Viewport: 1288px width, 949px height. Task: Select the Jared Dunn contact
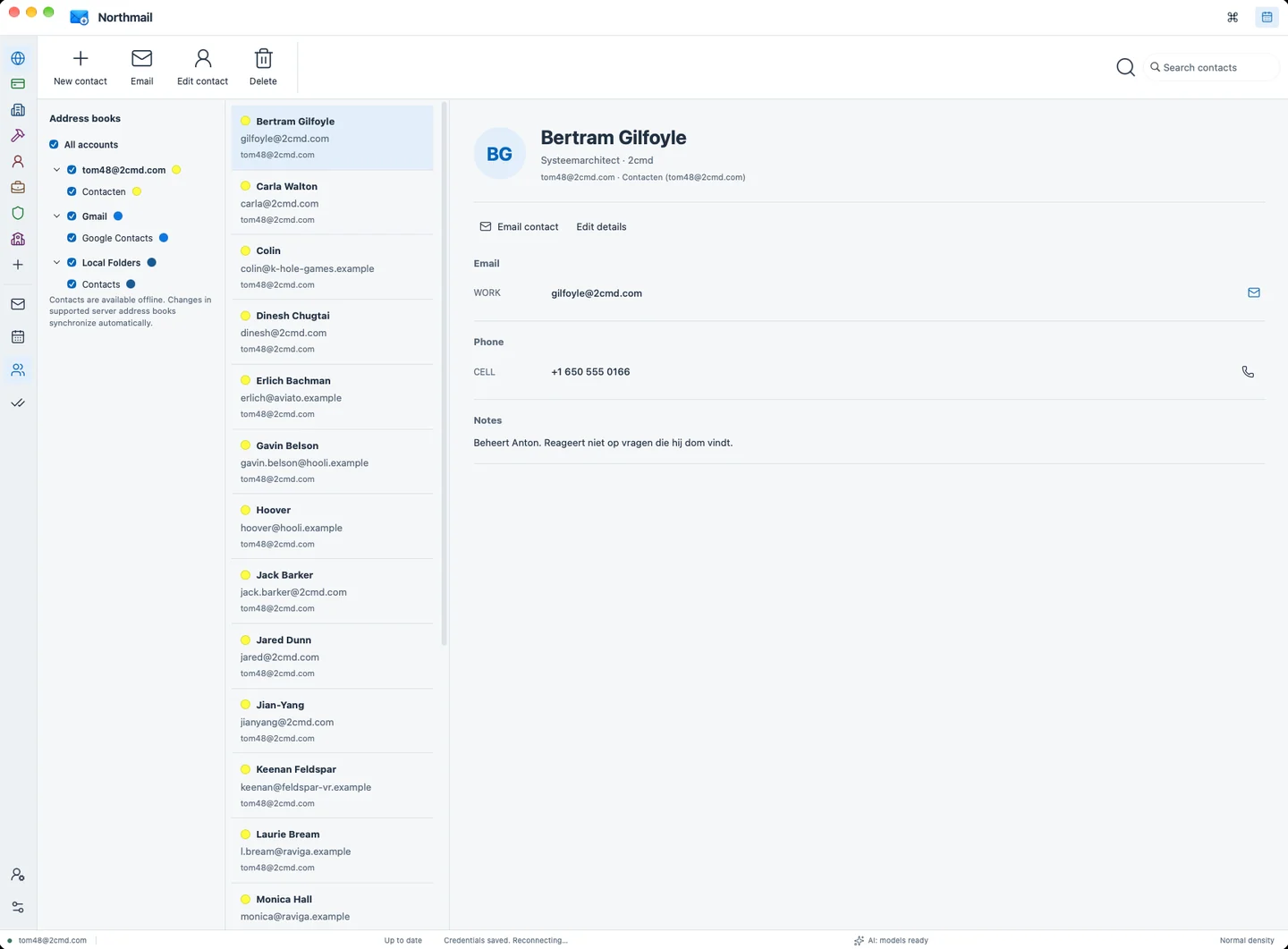click(x=332, y=657)
